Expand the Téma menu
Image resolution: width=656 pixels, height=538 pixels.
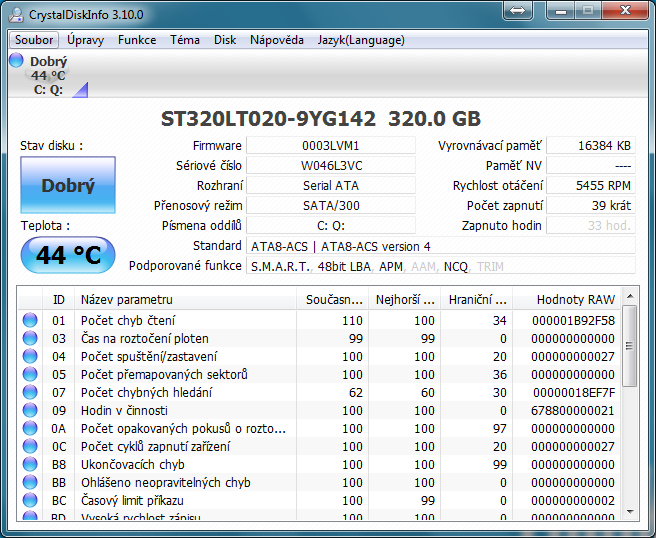point(185,40)
